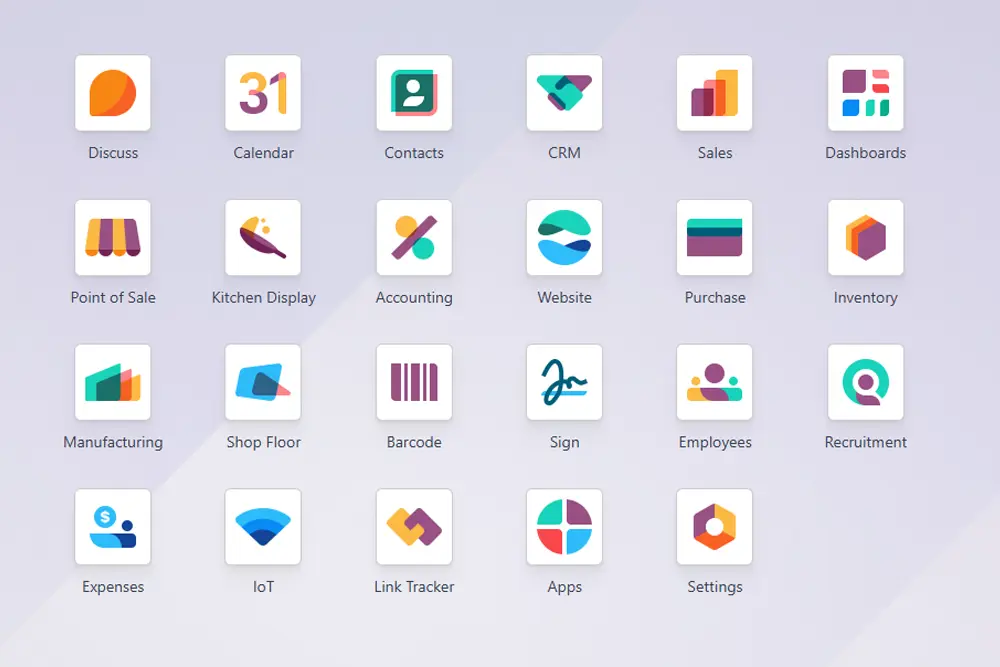Launch Point of Sale app
Image resolution: width=1000 pixels, height=667 pixels.
pos(113,238)
